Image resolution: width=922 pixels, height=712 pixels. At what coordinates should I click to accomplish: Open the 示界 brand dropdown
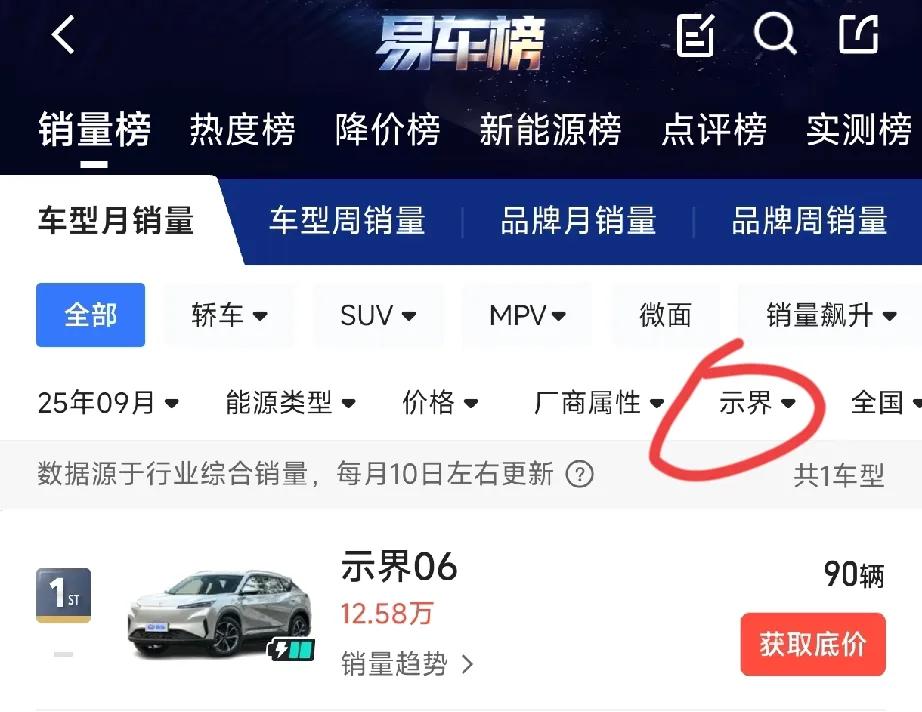coord(757,403)
